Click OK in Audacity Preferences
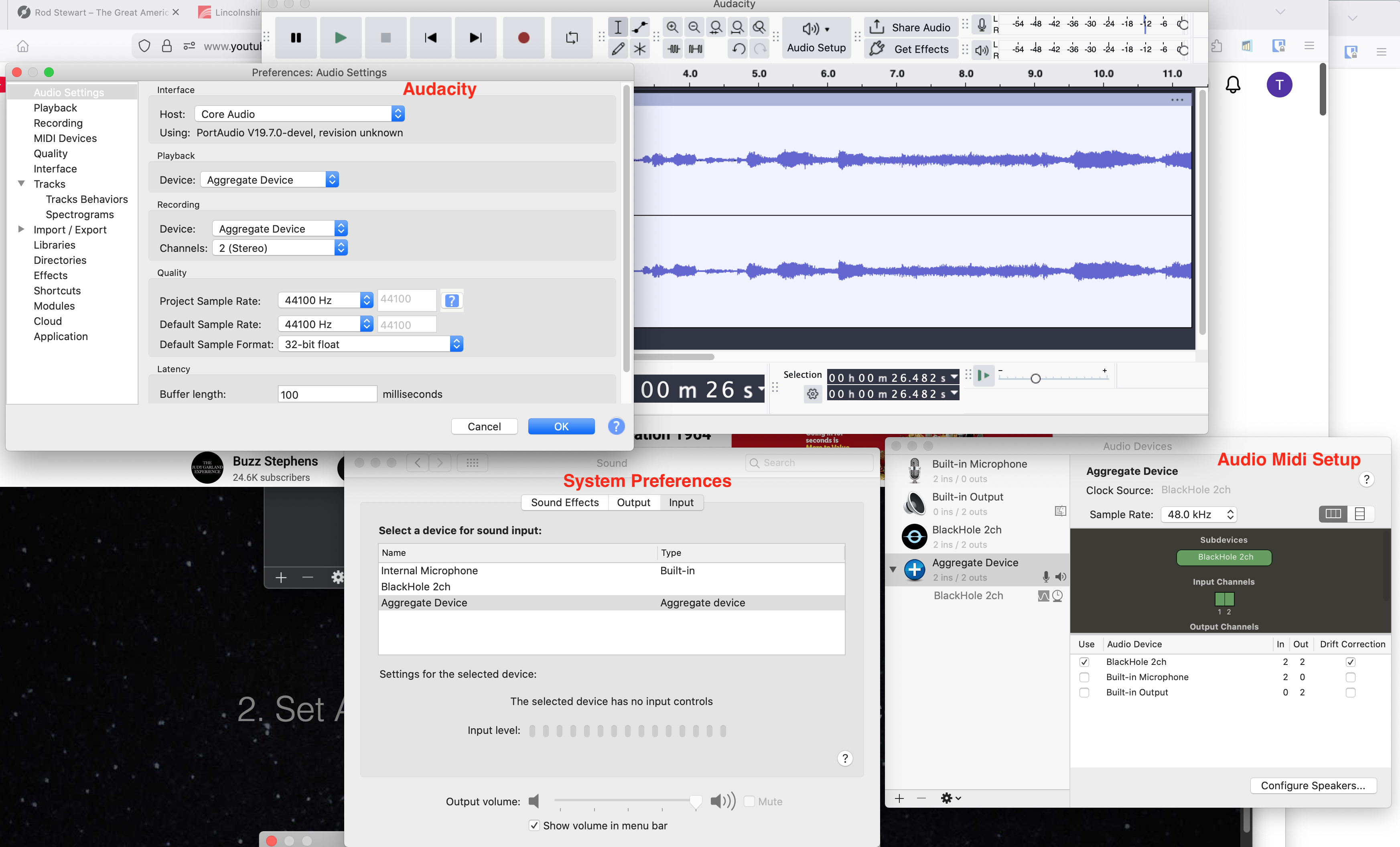1400x847 pixels. click(x=561, y=426)
